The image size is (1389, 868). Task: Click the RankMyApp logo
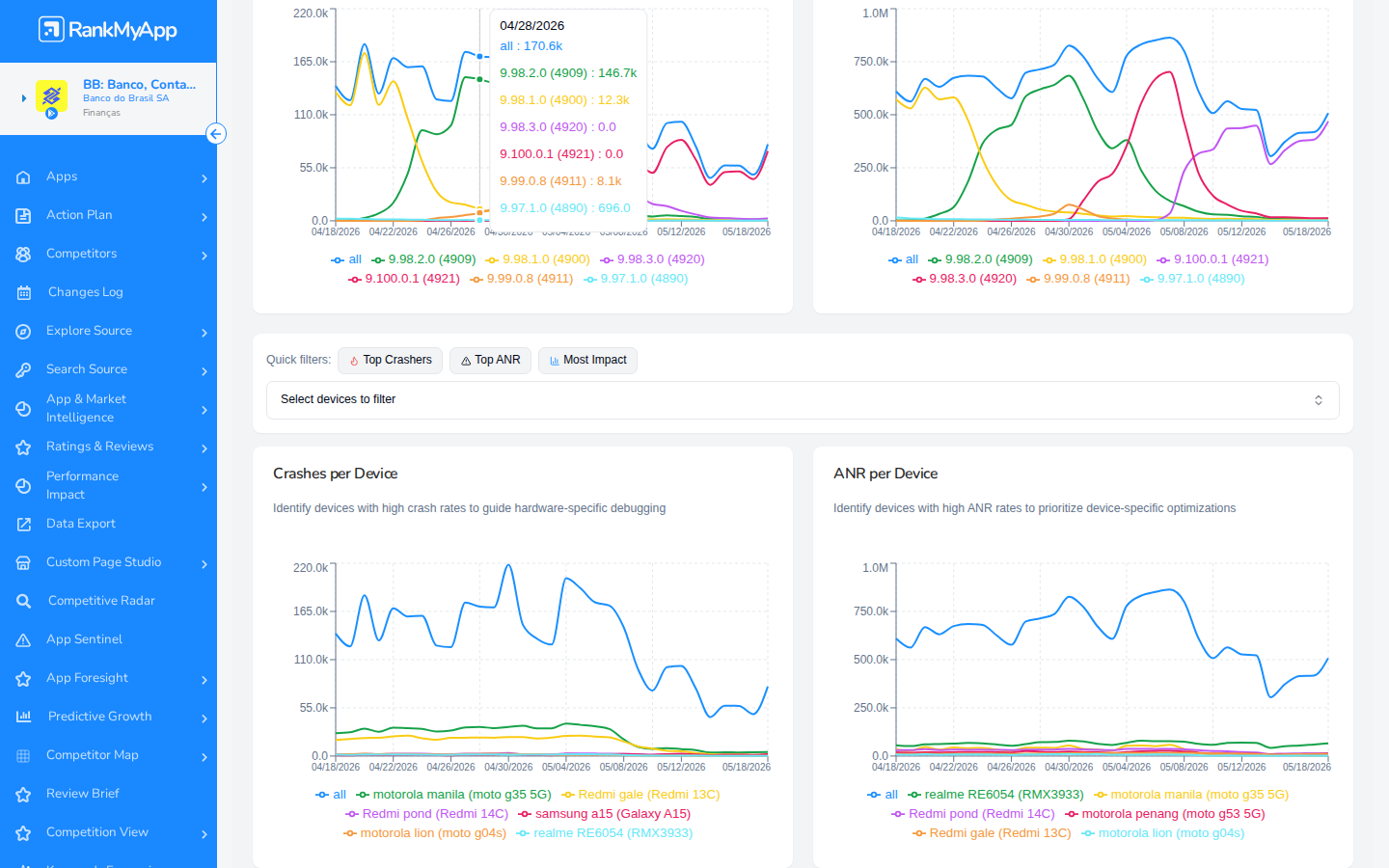pos(108,30)
